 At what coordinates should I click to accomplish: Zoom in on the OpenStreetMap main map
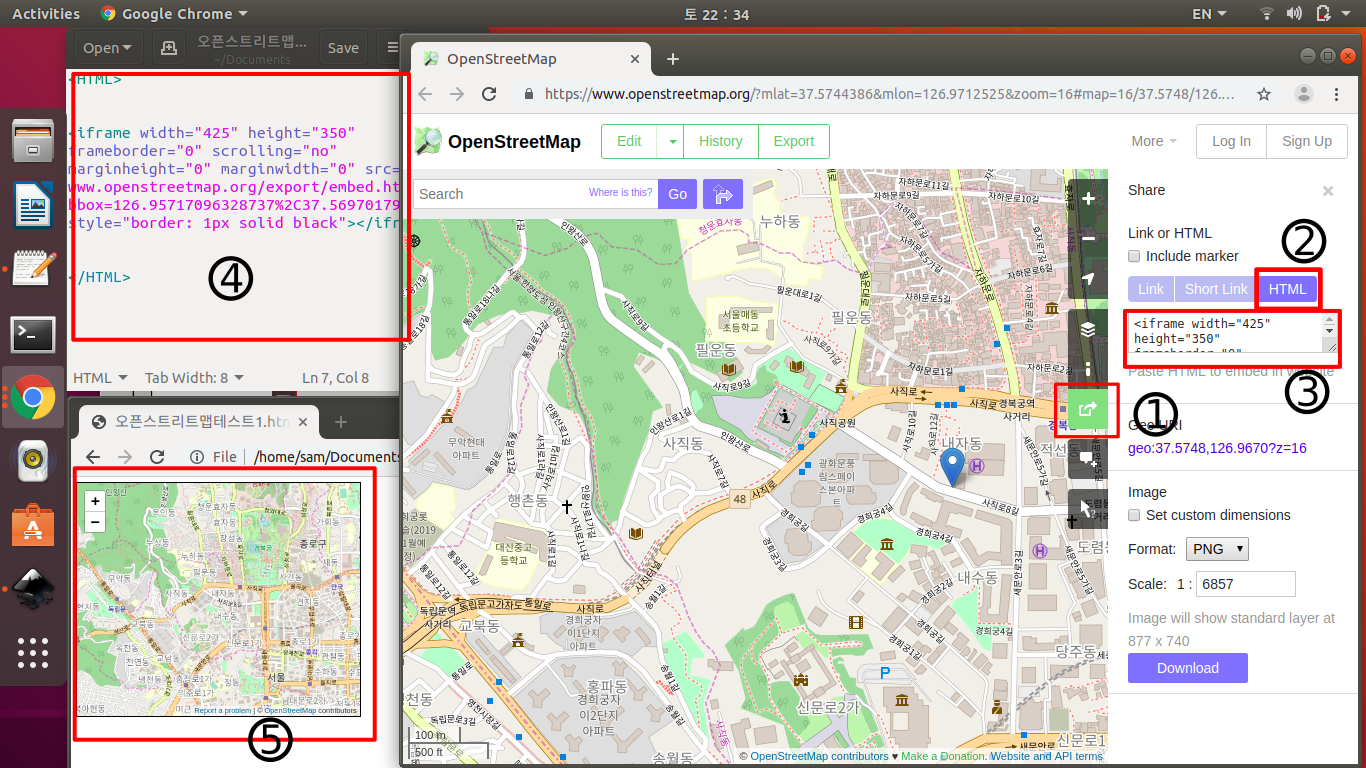coord(1088,199)
